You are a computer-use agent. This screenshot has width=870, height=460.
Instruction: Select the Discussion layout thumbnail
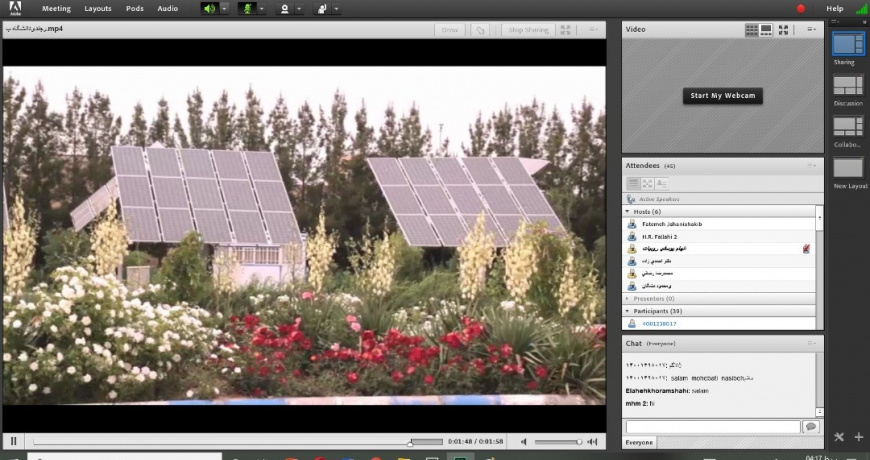[x=848, y=85]
